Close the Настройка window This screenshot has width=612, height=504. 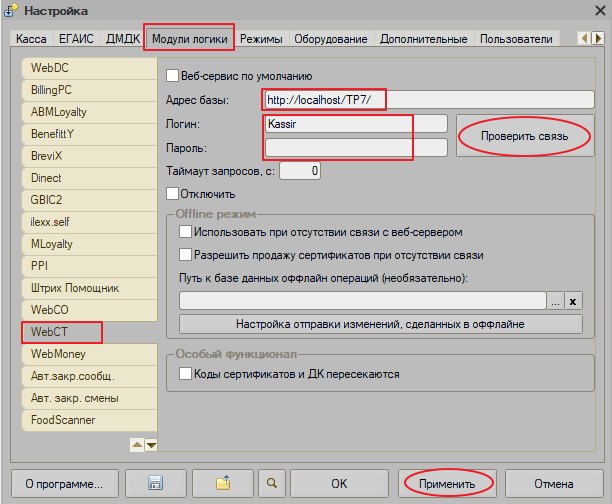tap(600, 11)
